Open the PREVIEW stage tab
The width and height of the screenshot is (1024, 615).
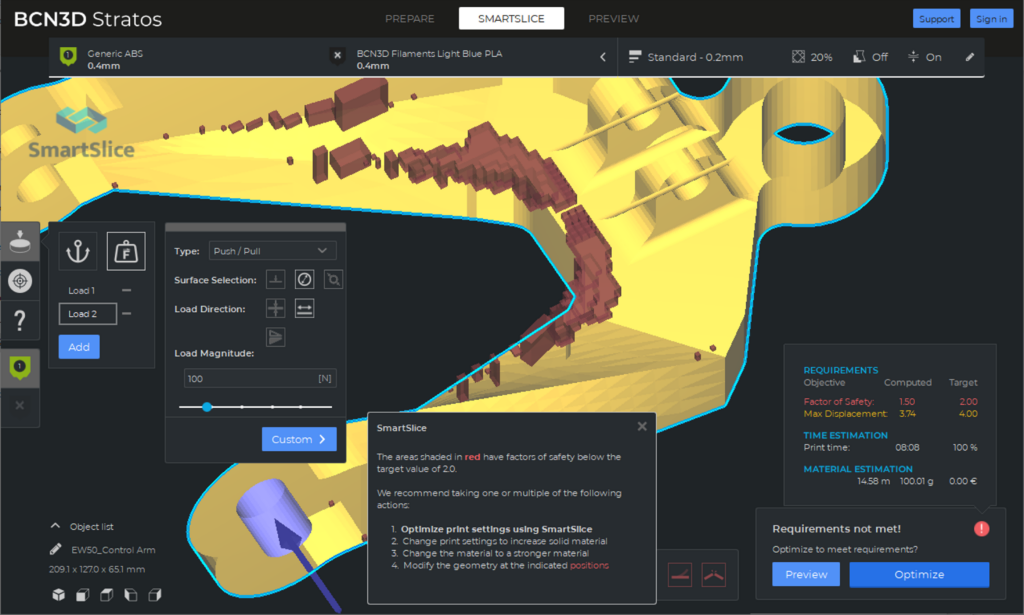point(613,19)
